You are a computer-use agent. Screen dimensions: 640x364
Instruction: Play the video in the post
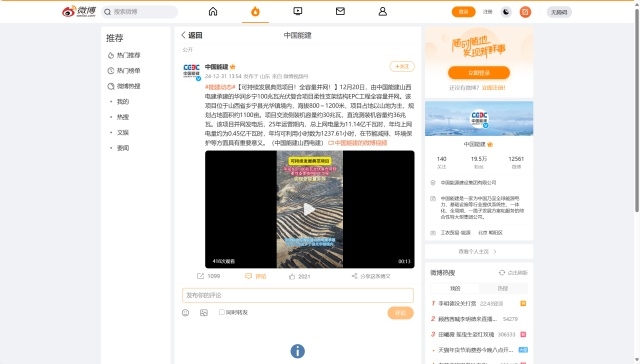(x=309, y=209)
